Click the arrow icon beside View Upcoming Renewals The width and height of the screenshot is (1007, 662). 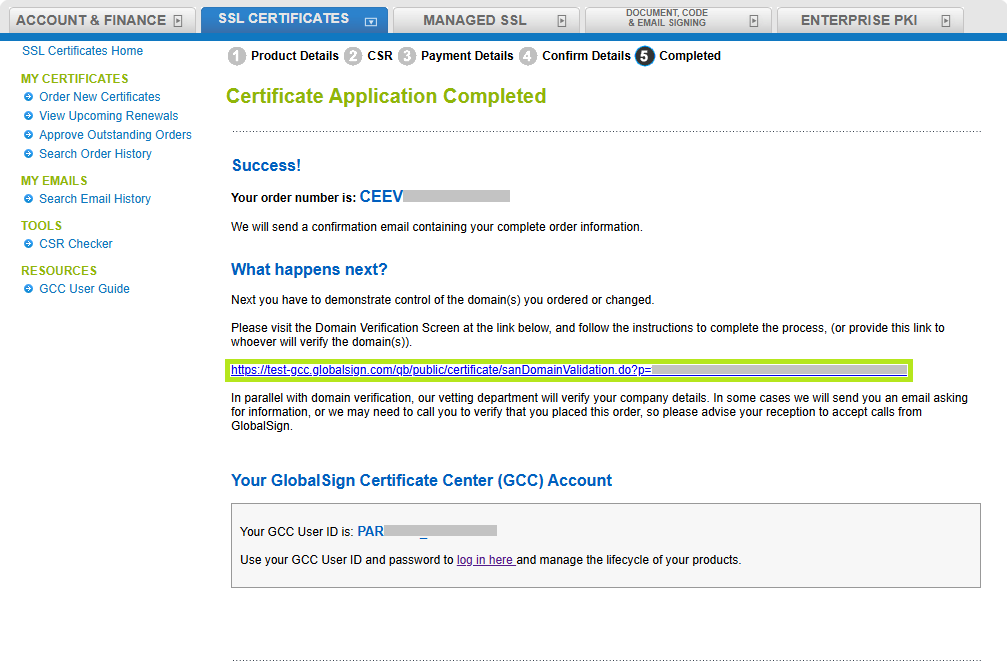coord(28,116)
